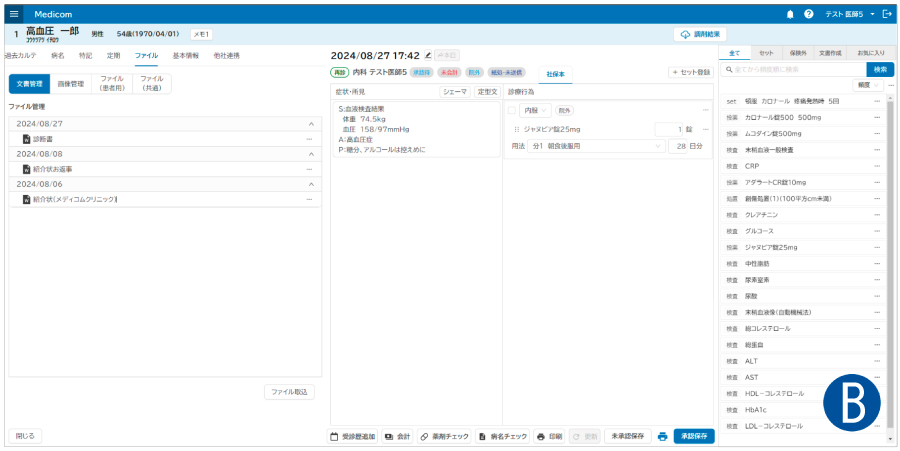Click the notification bell icon
Image resolution: width=900 pixels, height=451 pixels.
pyautogui.click(x=790, y=14)
